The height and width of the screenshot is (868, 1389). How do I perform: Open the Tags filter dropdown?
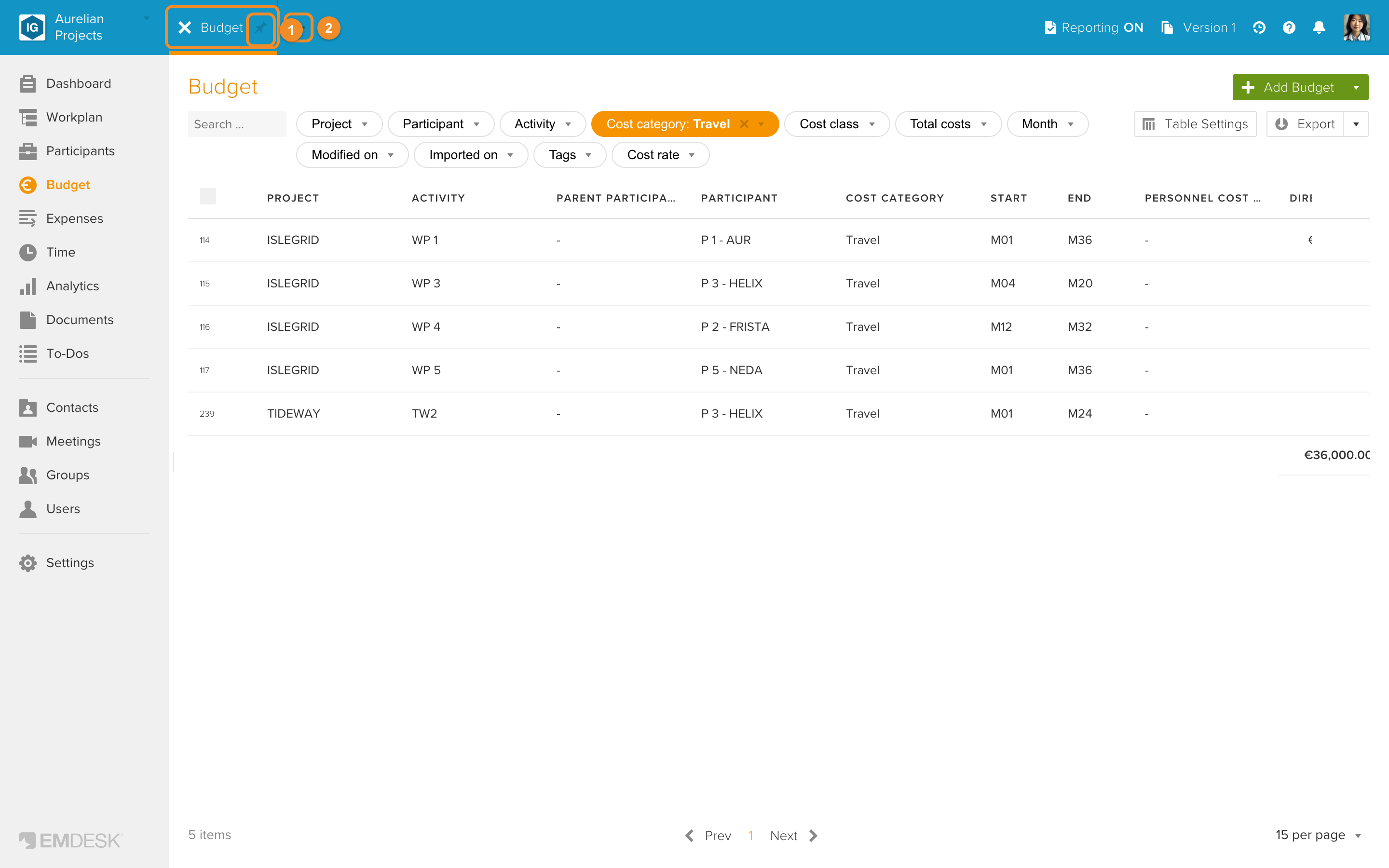[570, 155]
